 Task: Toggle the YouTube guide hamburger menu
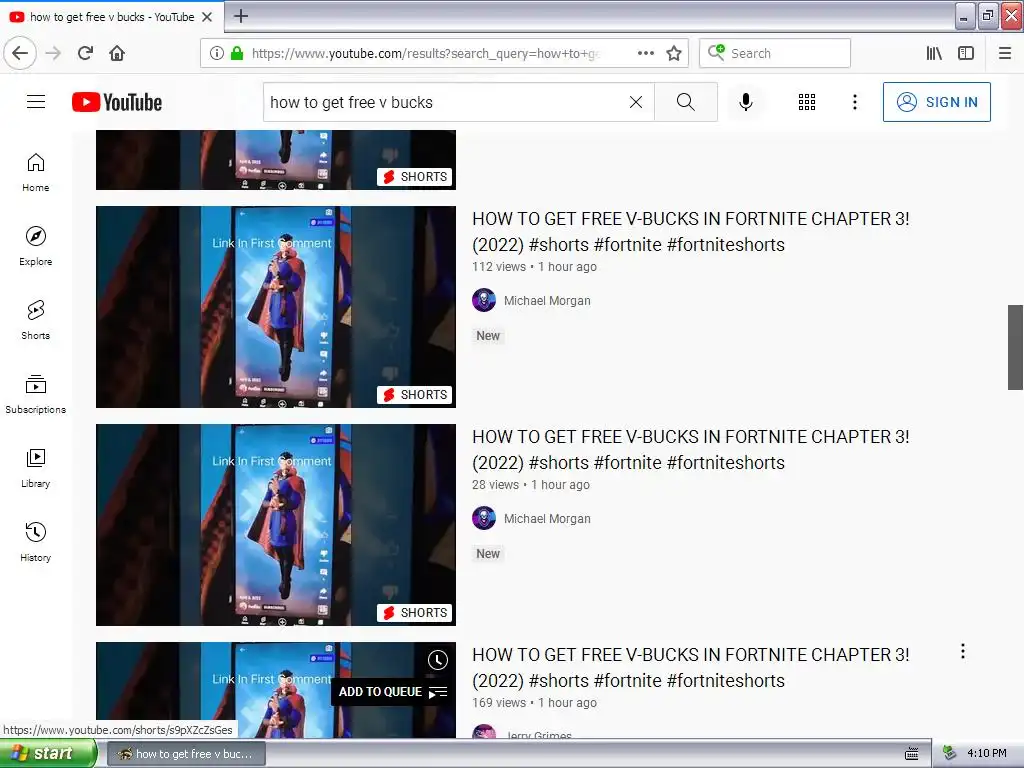point(36,102)
